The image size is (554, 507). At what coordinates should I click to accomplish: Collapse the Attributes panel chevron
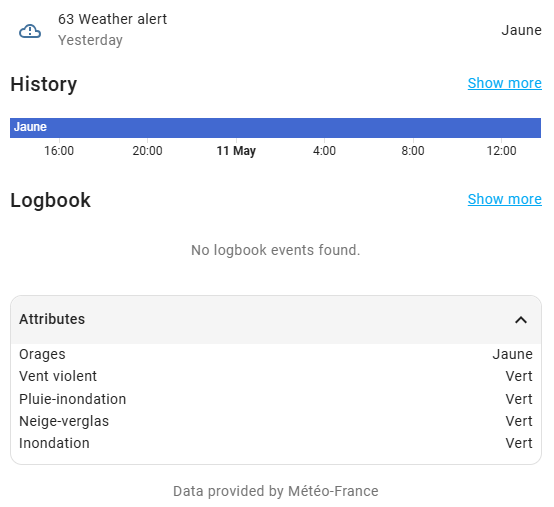(x=521, y=320)
